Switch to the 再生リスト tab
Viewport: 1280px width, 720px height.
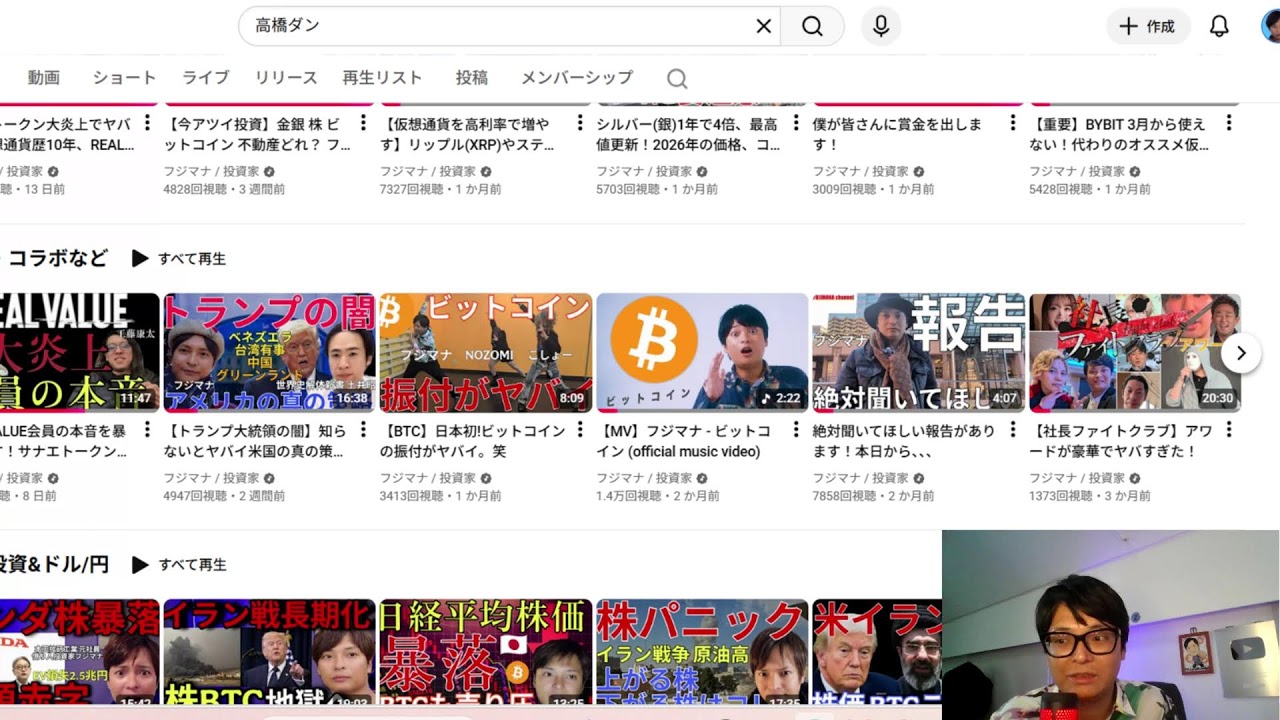click(382, 78)
